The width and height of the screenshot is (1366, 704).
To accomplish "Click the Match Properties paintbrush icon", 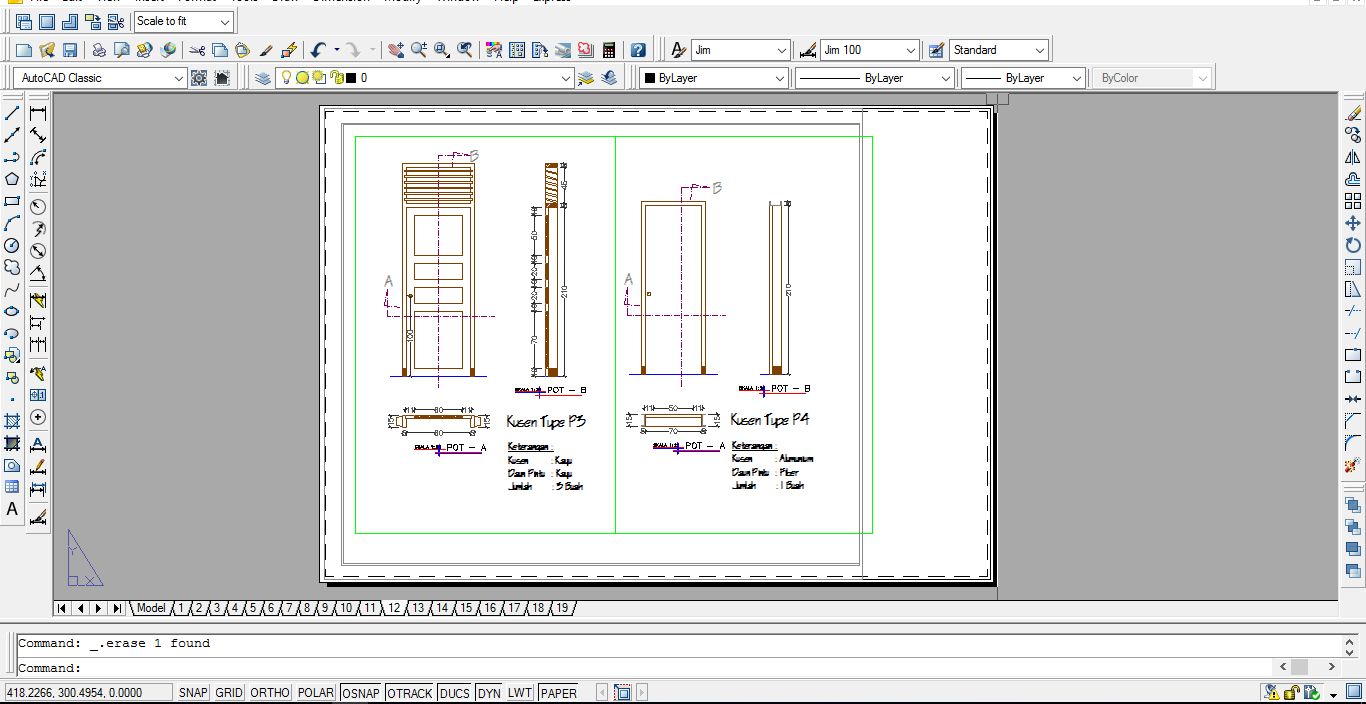I will pyautogui.click(x=266, y=50).
